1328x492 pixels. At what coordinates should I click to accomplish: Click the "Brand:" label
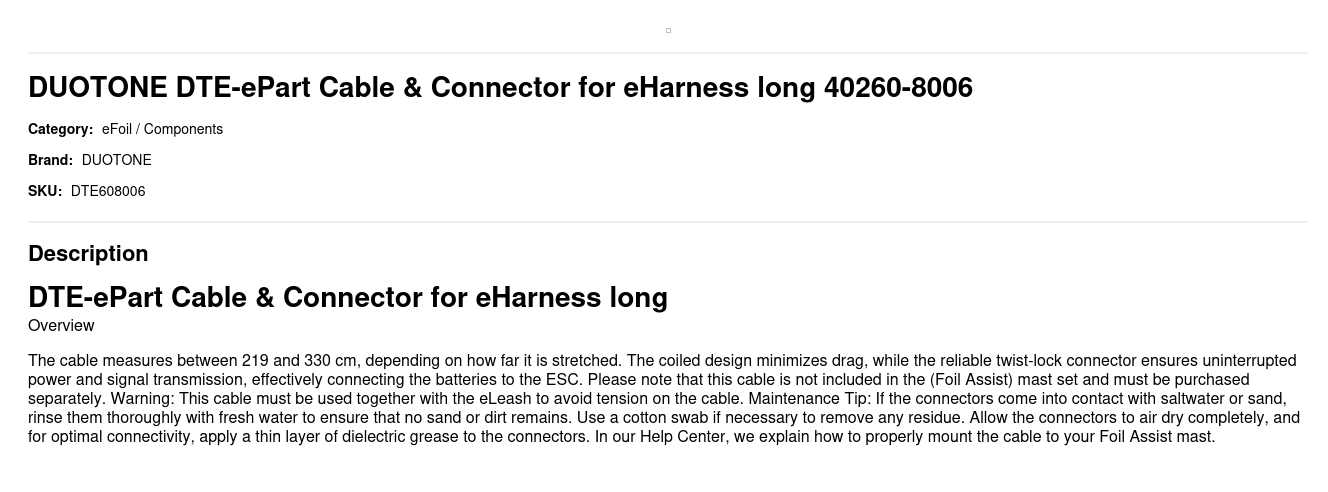pos(50,160)
